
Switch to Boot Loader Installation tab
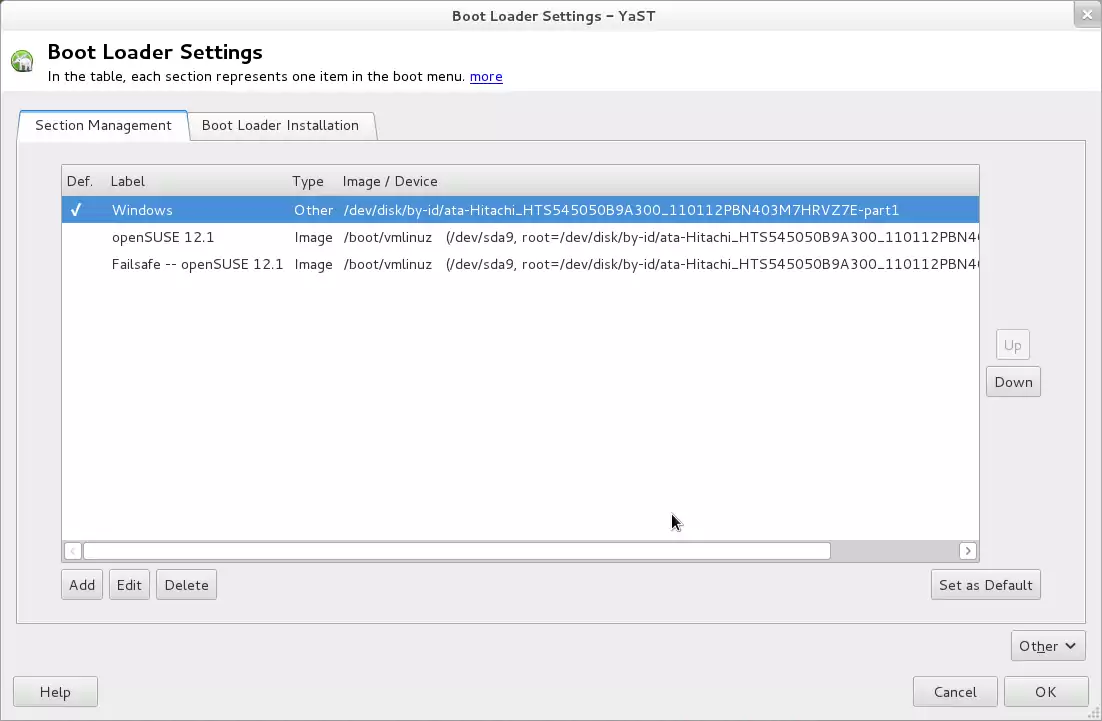tap(280, 125)
